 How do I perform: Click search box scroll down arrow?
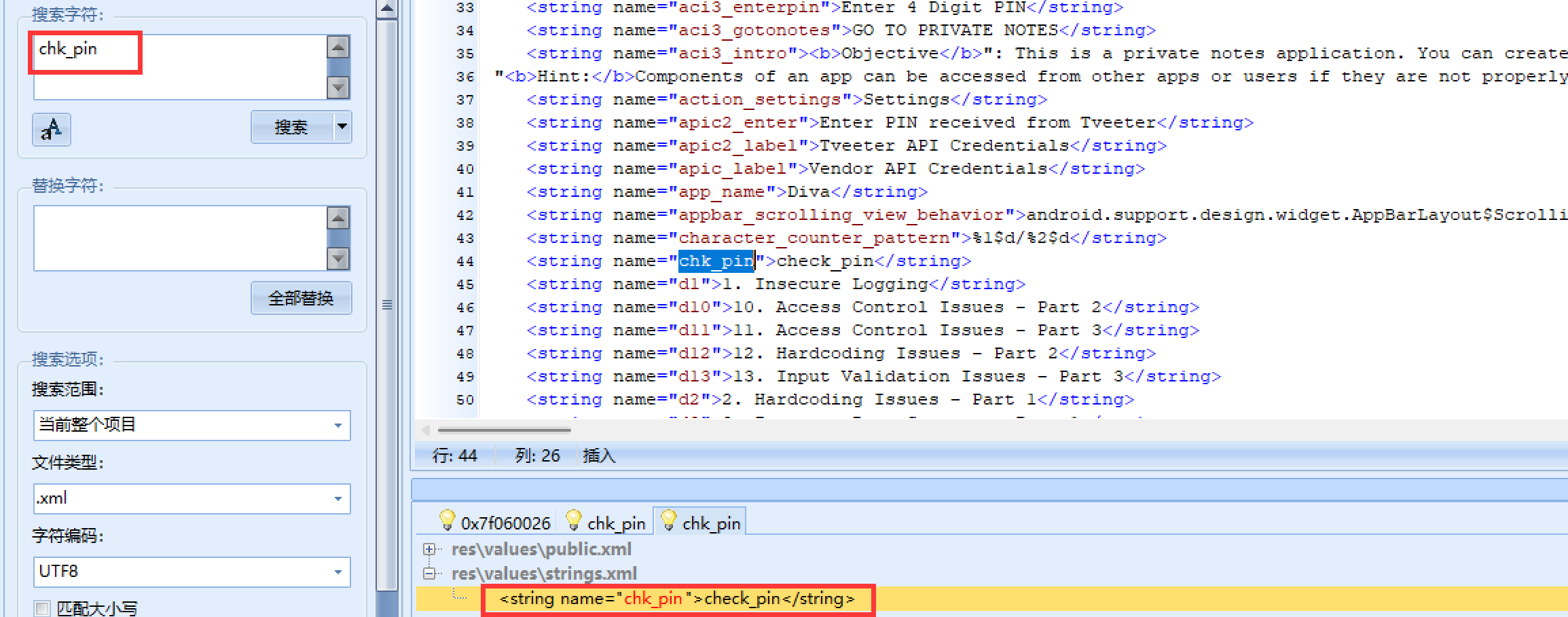338,88
